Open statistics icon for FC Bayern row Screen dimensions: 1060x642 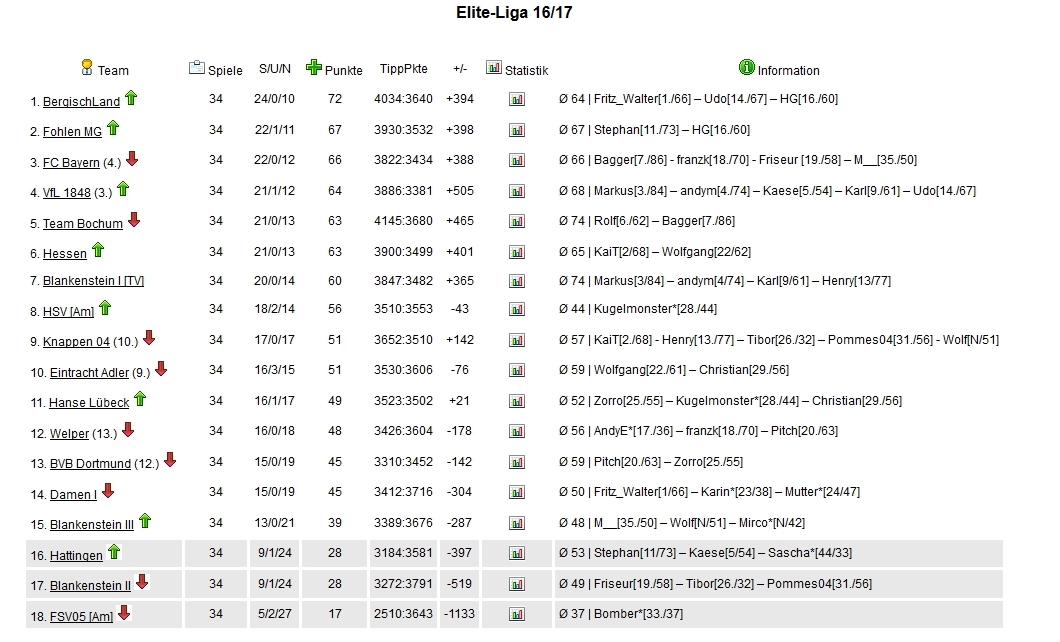[517, 161]
